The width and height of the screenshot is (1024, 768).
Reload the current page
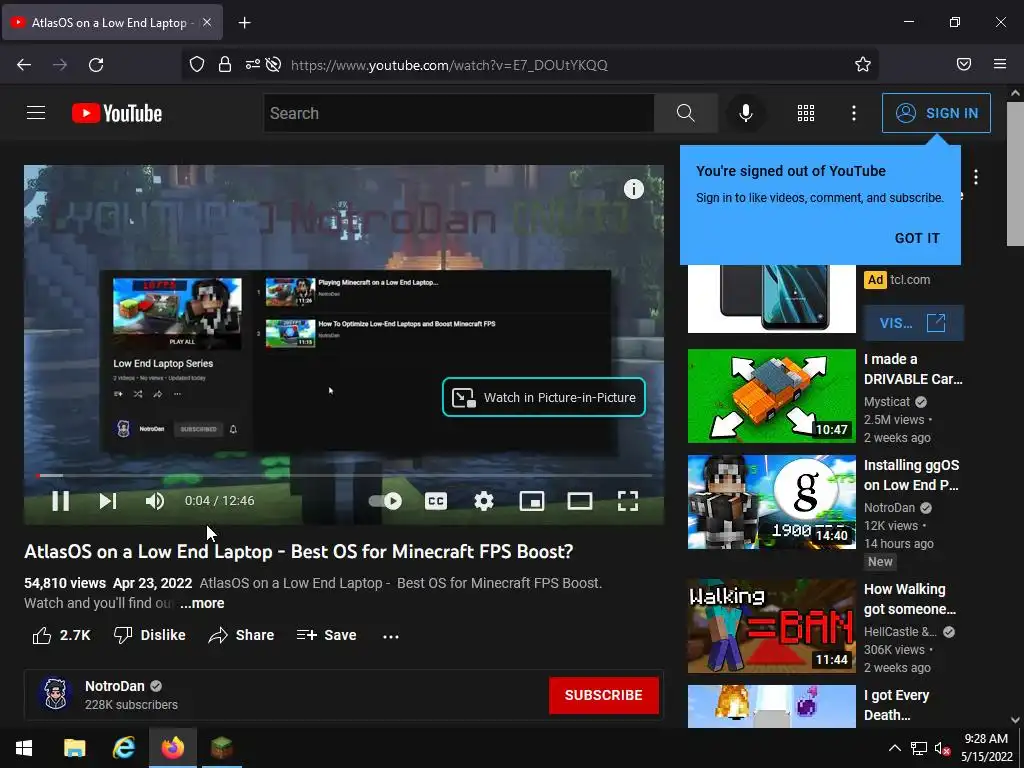click(96, 65)
